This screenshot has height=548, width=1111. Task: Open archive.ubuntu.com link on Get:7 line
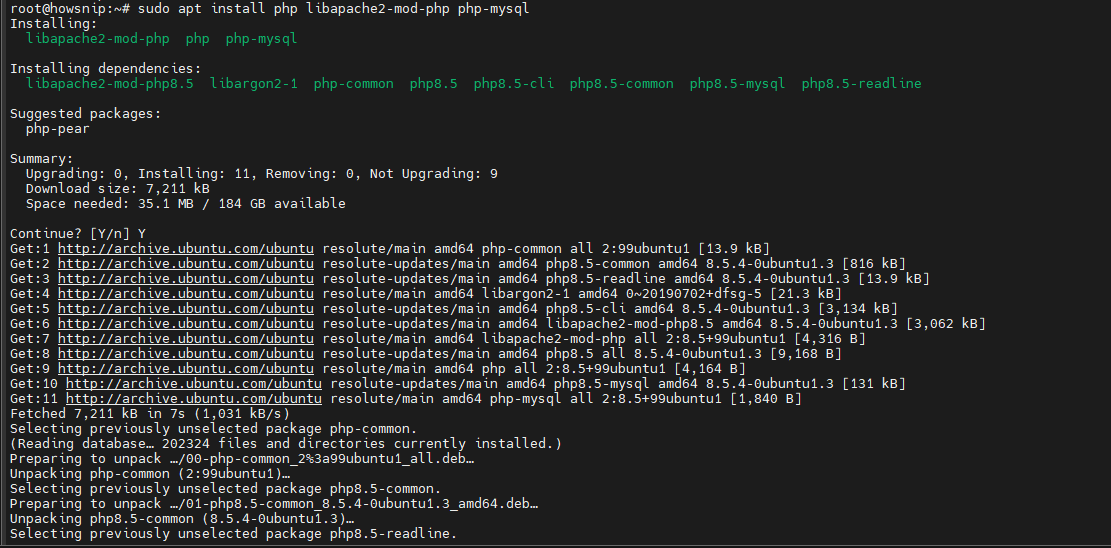click(x=186, y=339)
